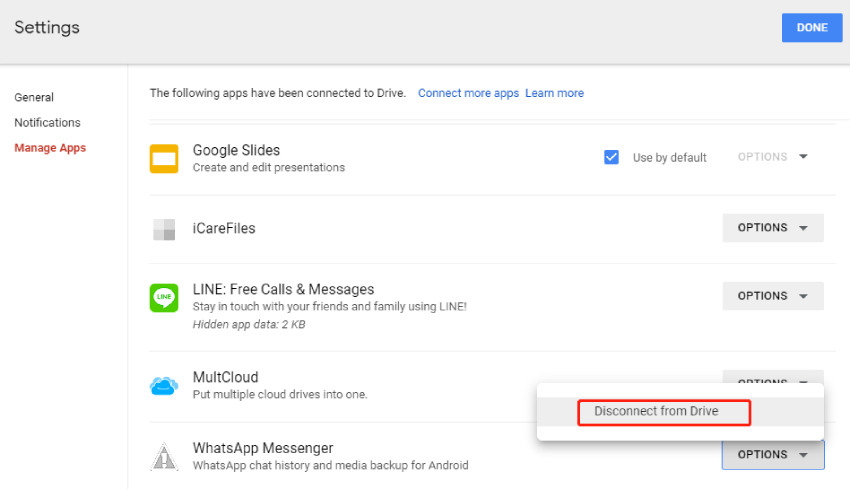This screenshot has height=489, width=850.
Task: Click 'Hidden app data: 2 KB' text
Action: pyautogui.click(x=249, y=325)
